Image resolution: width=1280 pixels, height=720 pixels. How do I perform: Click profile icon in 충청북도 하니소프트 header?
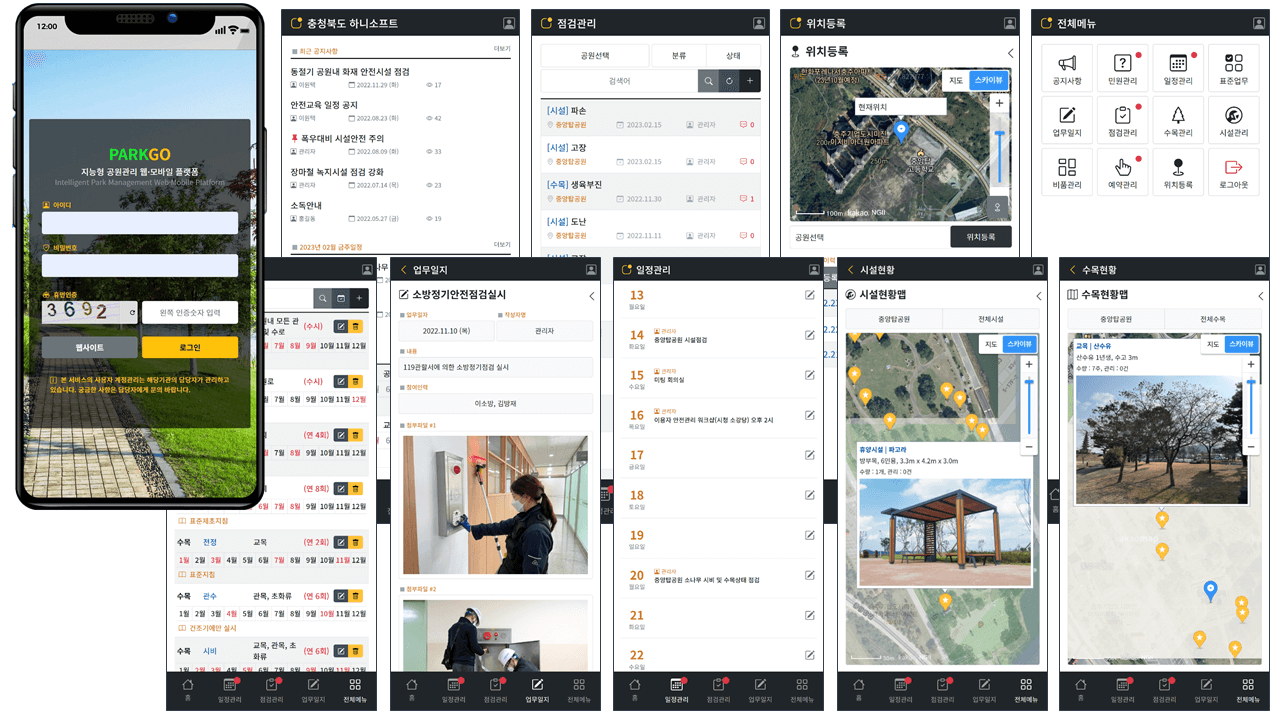point(509,23)
